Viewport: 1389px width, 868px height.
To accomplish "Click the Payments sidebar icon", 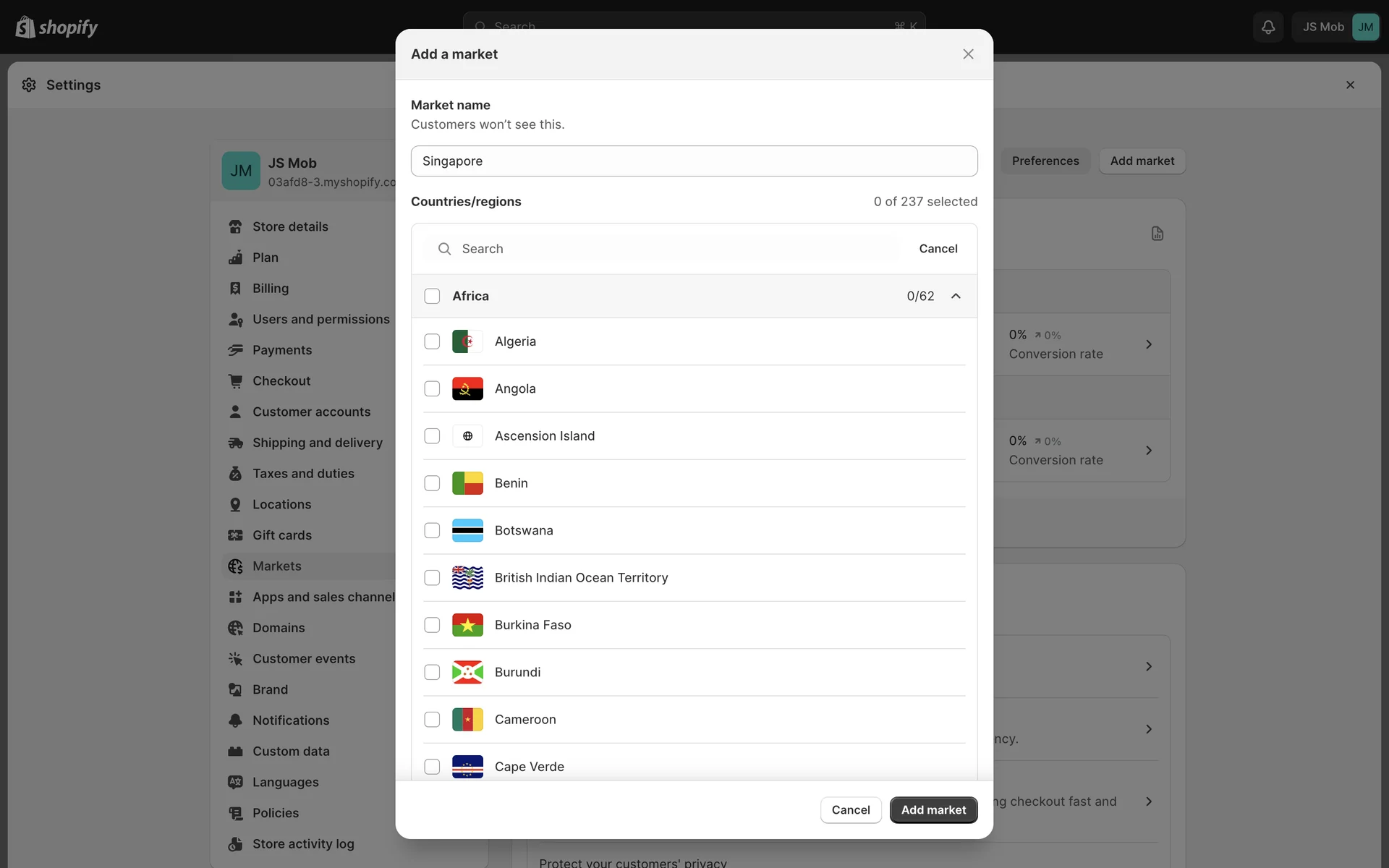I will click(235, 350).
